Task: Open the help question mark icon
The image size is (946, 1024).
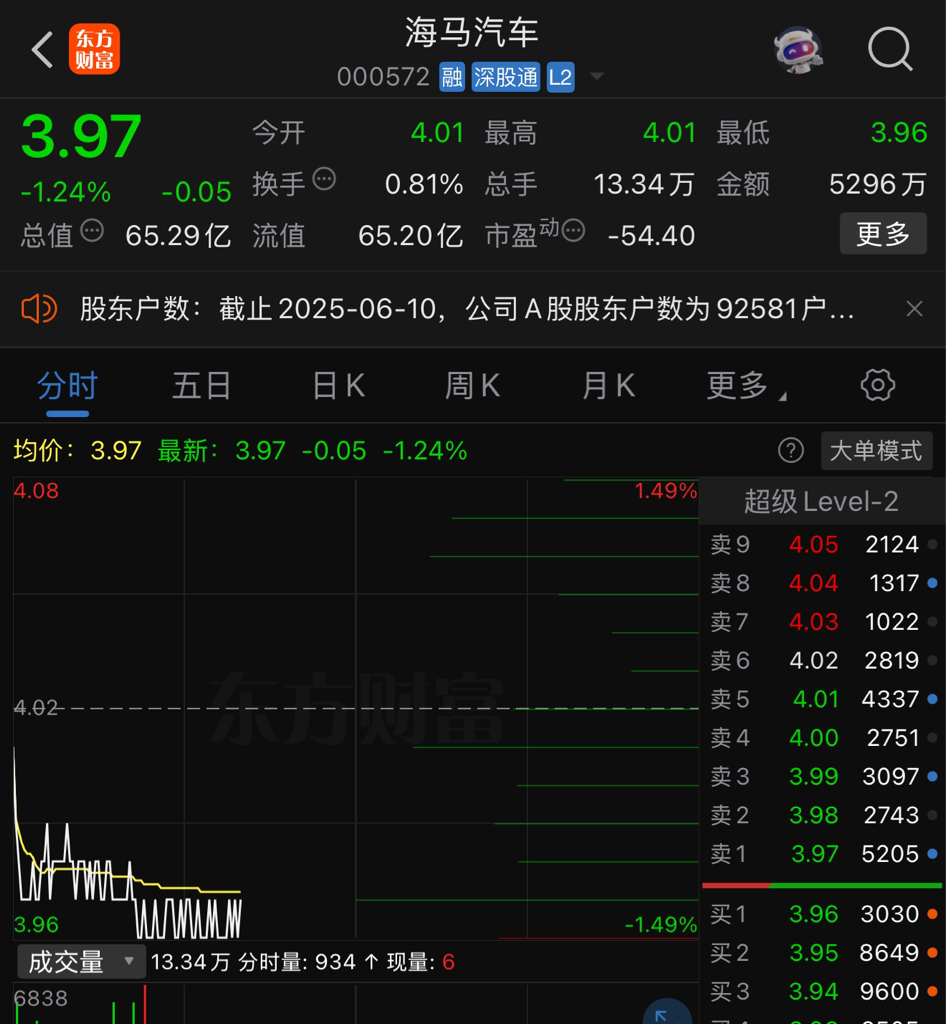Action: point(791,451)
